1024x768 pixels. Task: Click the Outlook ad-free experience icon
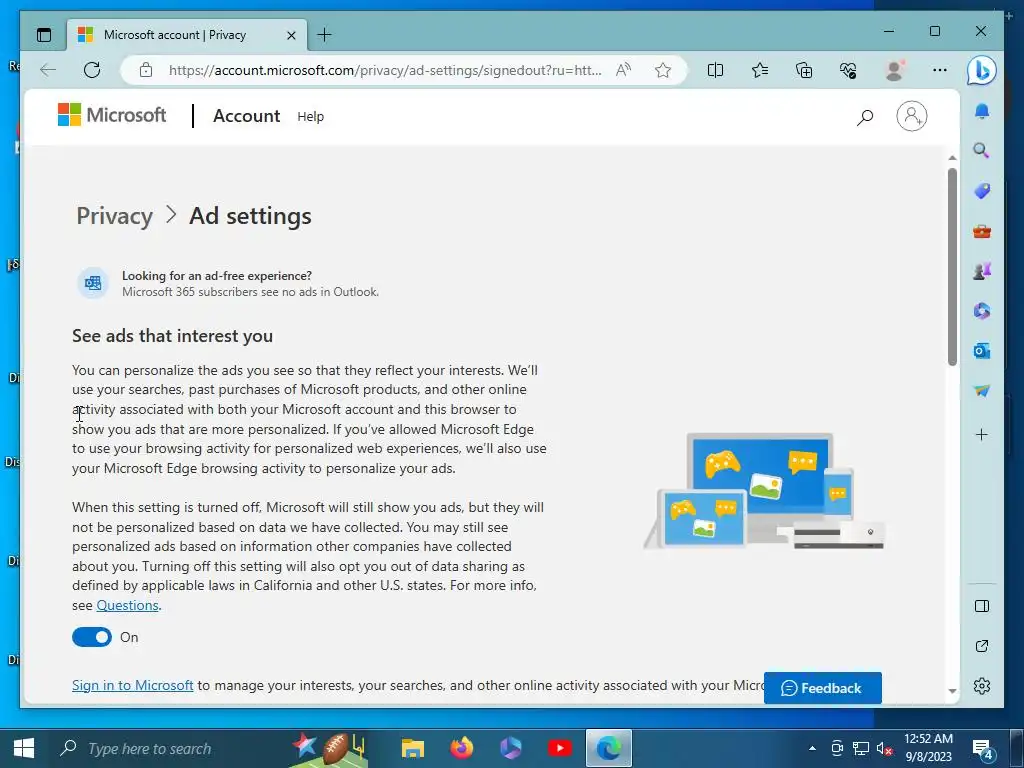[x=93, y=283]
